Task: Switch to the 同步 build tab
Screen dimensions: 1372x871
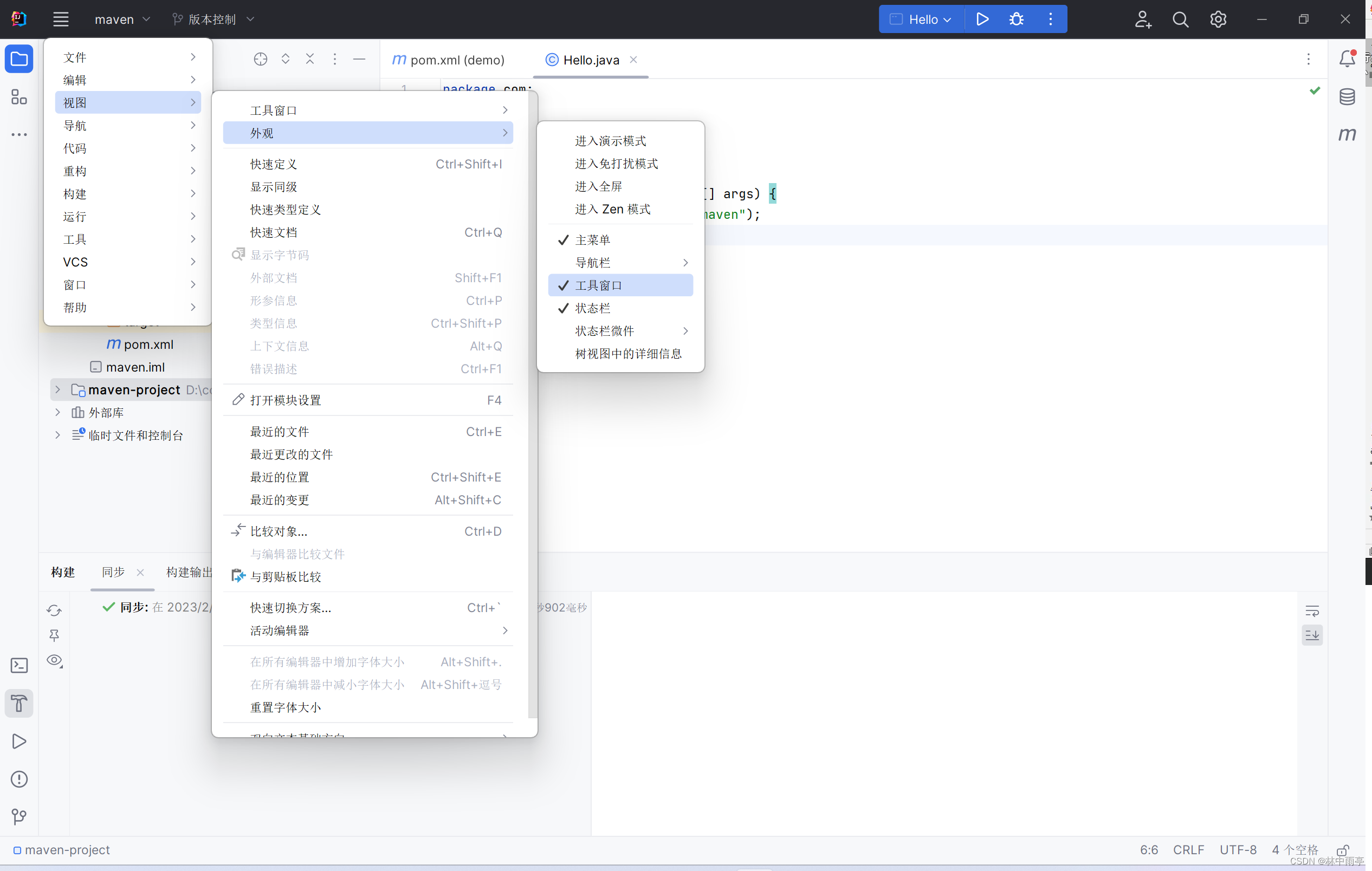Action: tap(113, 572)
